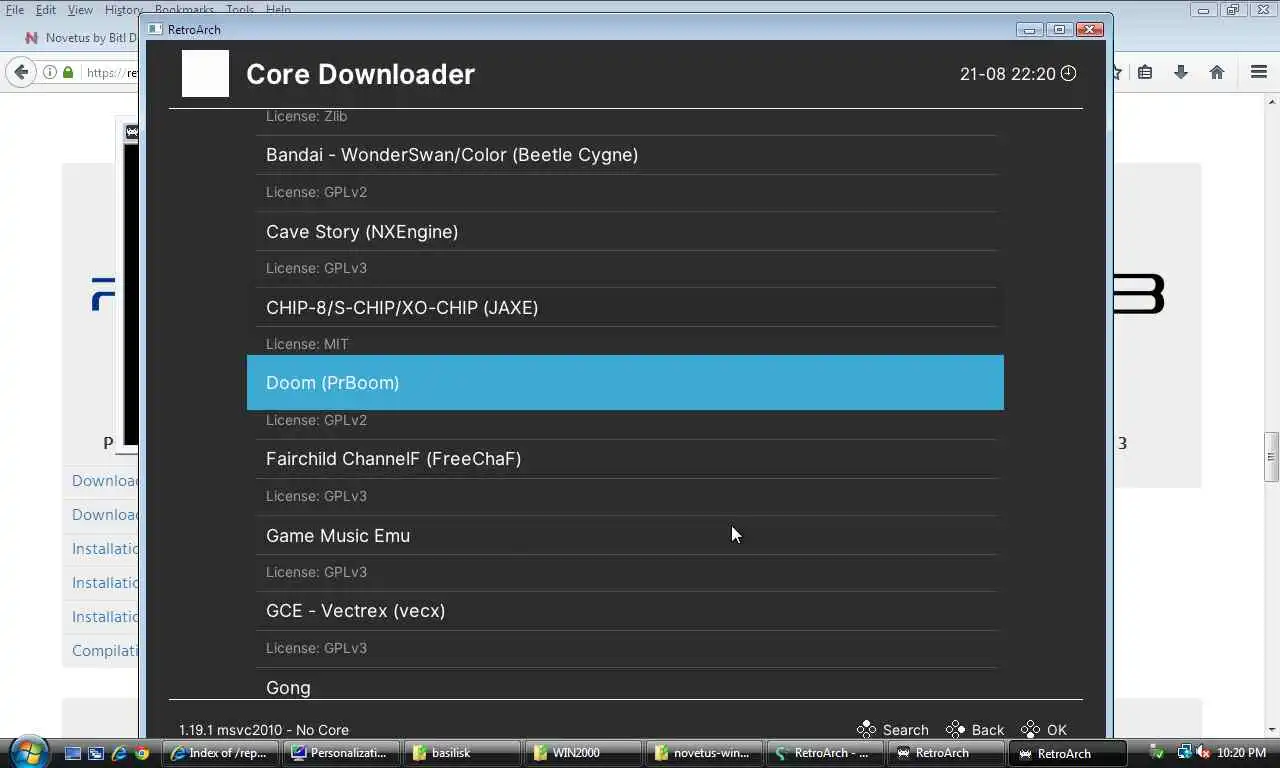The width and height of the screenshot is (1280, 768).
Task: Open the Compilati... link on the web page
Action: (106, 651)
